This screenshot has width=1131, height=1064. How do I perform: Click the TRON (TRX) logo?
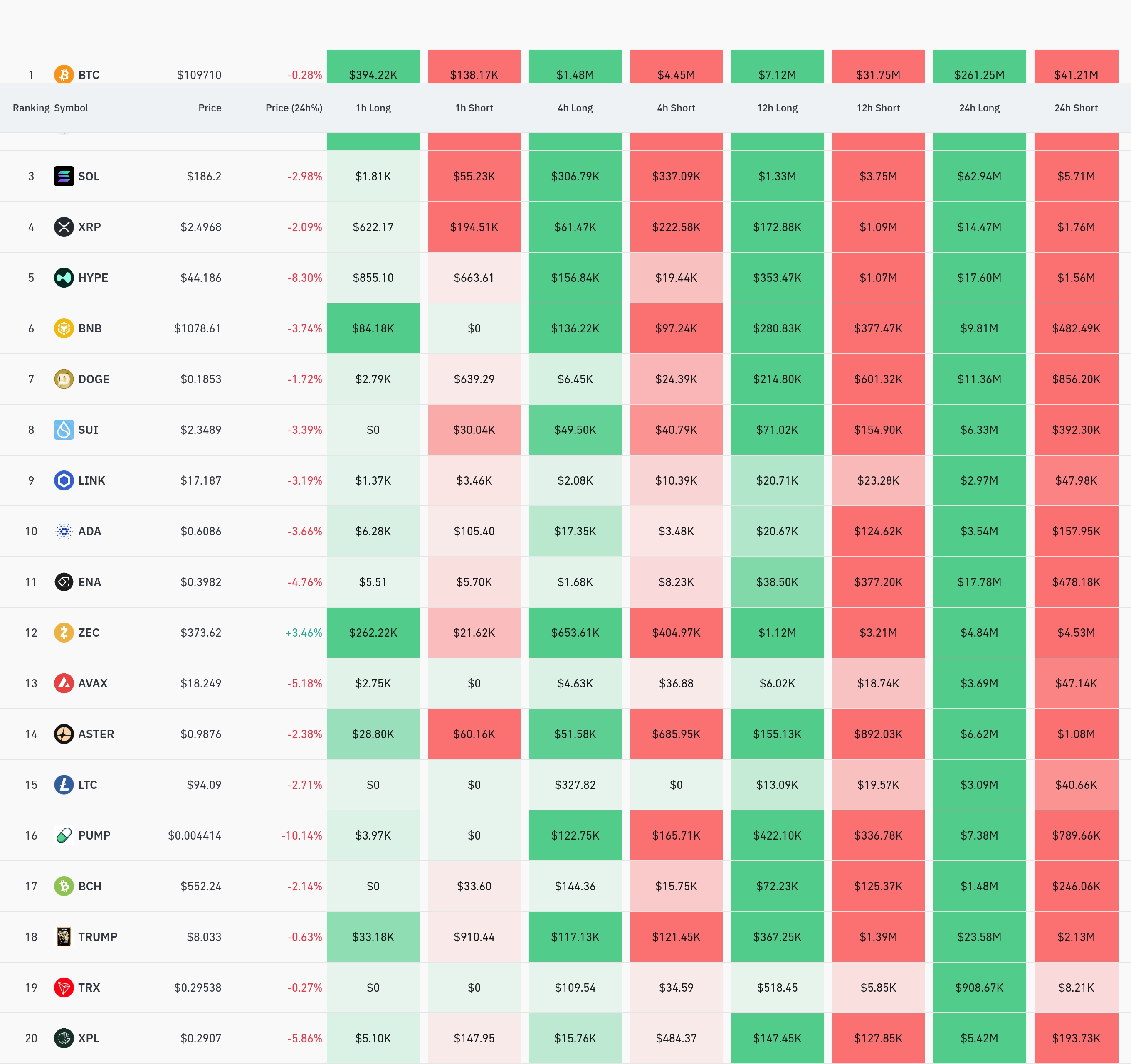click(x=64, y=987)
